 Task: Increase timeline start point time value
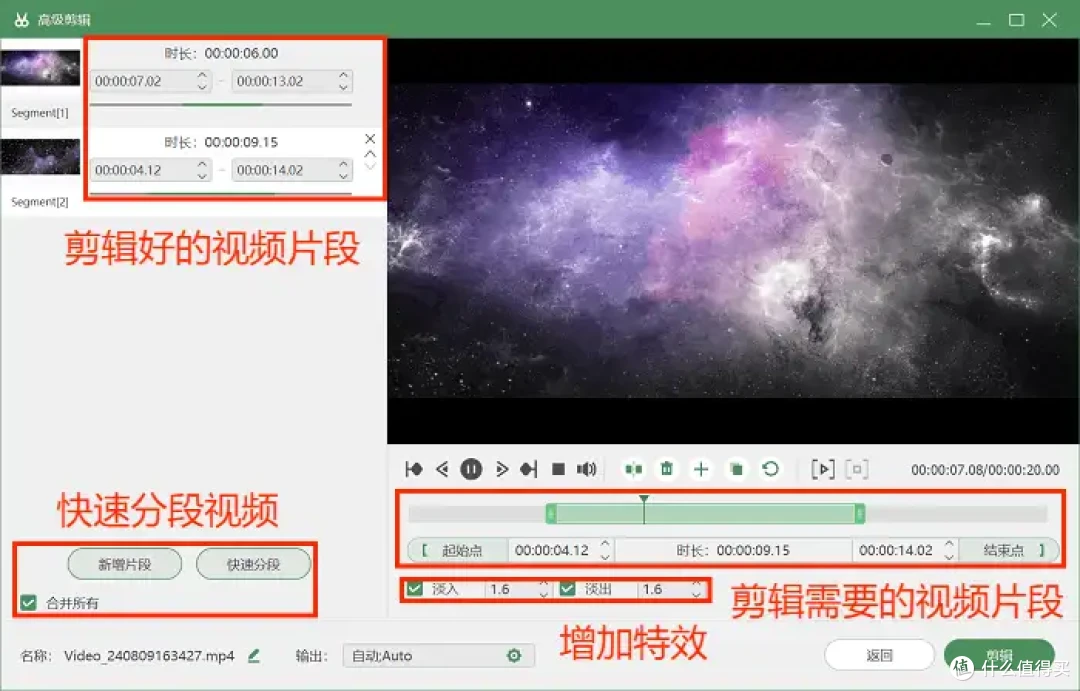[605, 544]
